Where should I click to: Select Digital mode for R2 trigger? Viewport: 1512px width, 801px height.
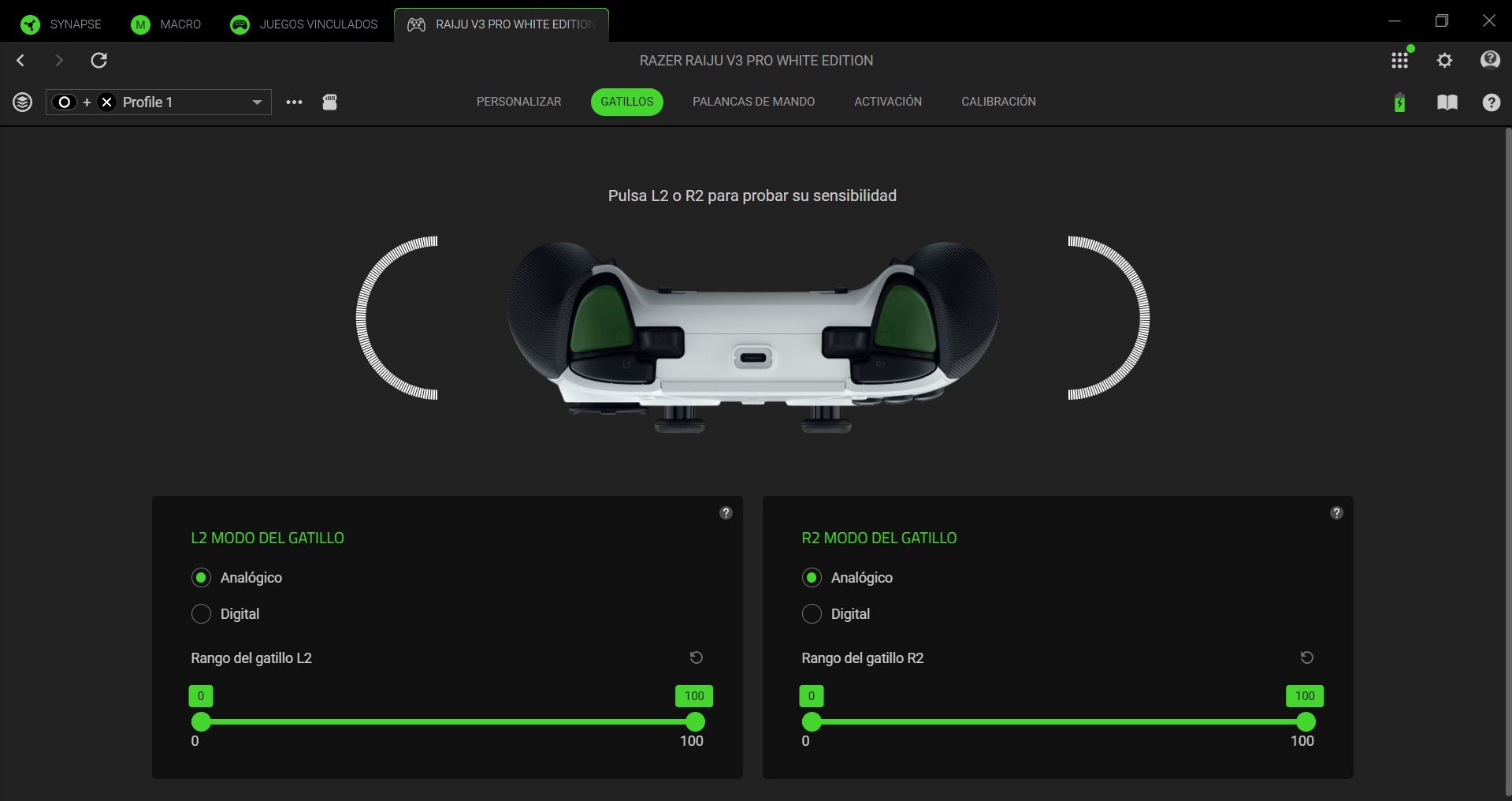[x=812, y=614]
